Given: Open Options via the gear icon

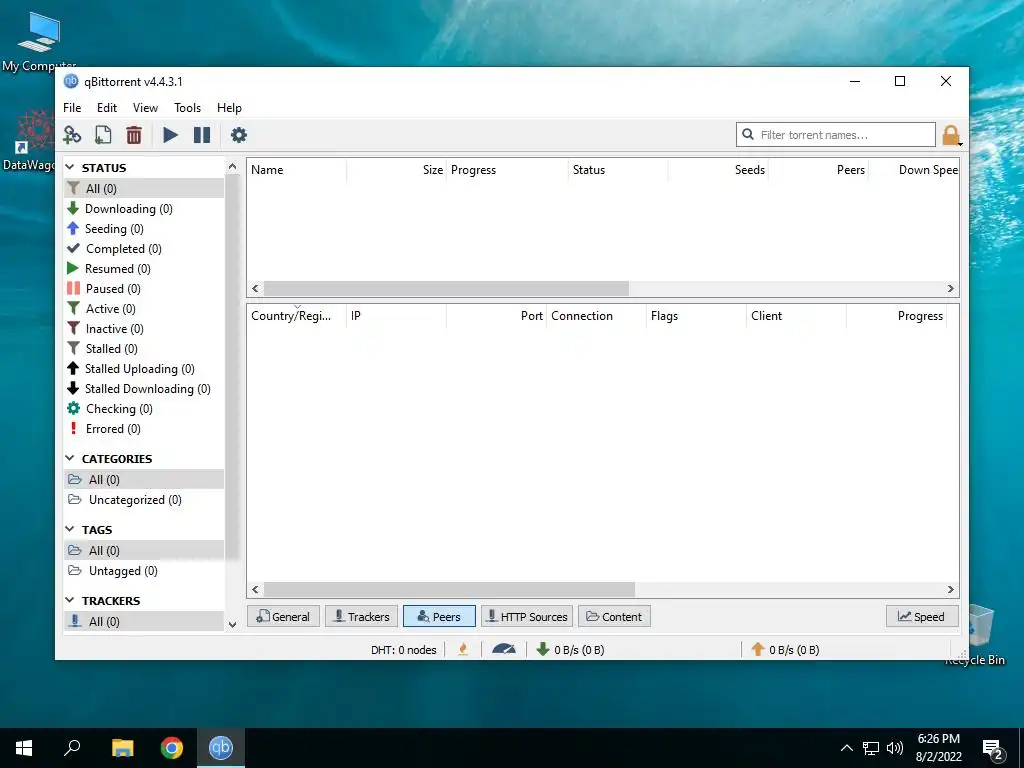Looking at the screenshot, I should pyautogui.click(x=239, y=135).
